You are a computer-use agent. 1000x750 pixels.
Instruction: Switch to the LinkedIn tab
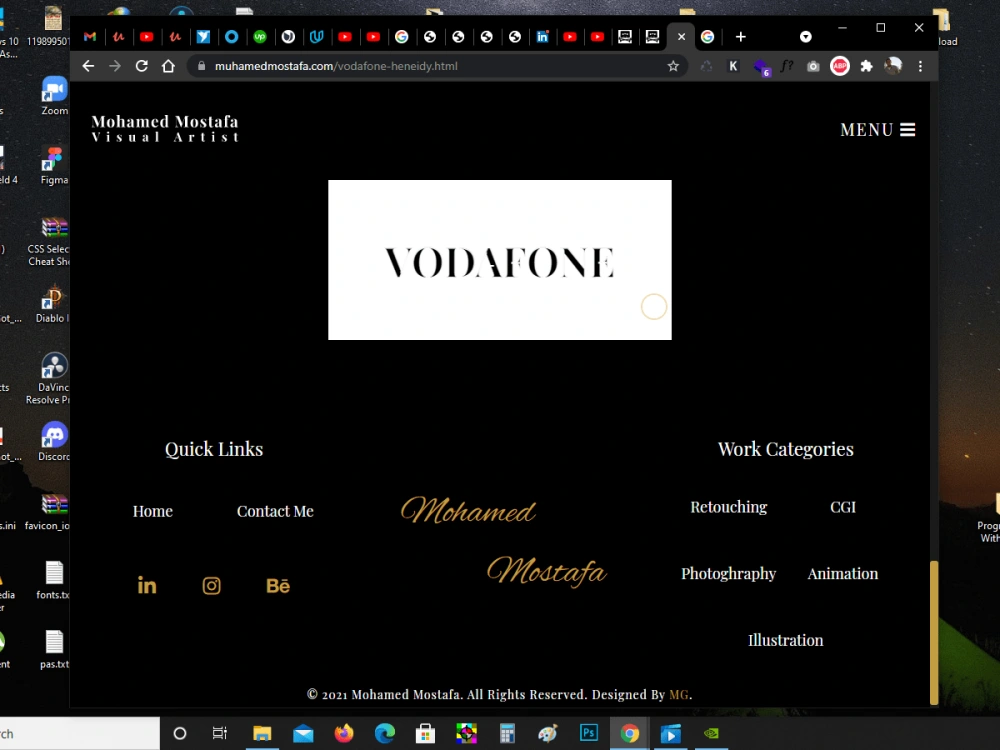[542, 37]
